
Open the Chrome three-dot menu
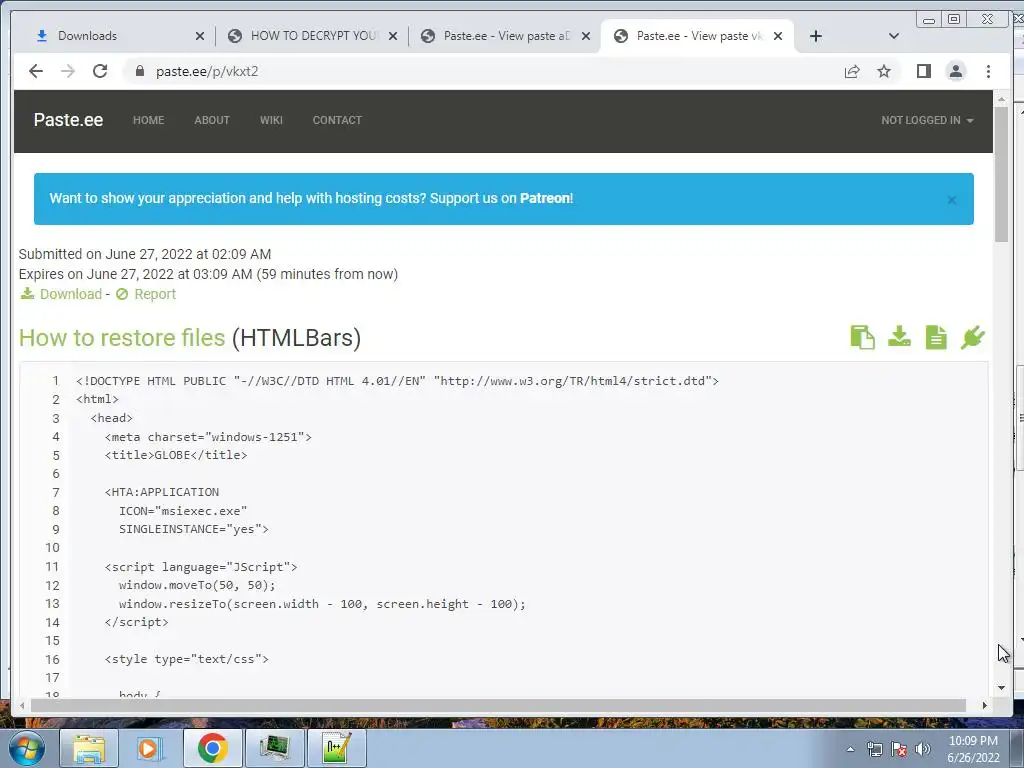[988, 71]
